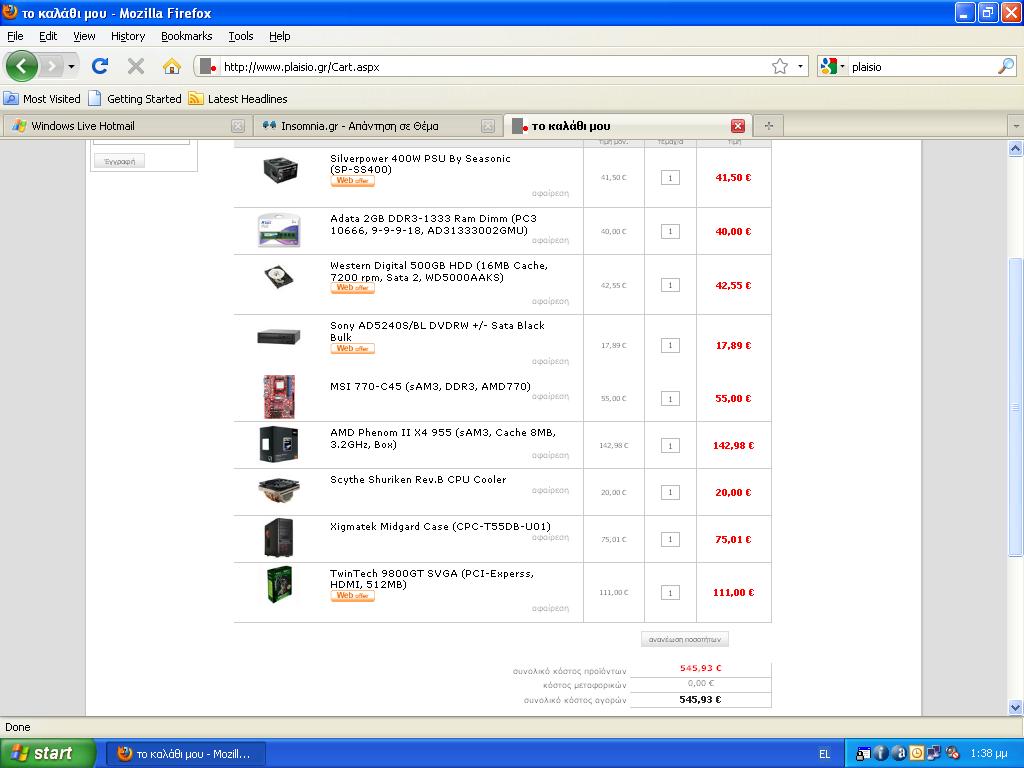The width and height of the screenshot is (1024, 768).
Task: Open the Edit menu
Action: coord(48,36)
